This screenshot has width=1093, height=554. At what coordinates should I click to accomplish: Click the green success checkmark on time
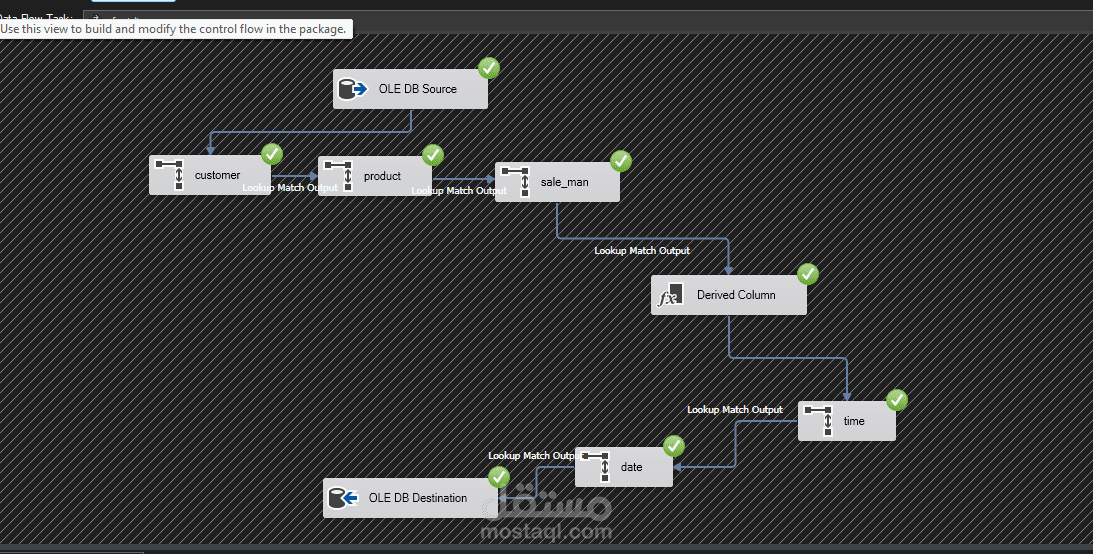pyautogui.click(x=896, y=400)
